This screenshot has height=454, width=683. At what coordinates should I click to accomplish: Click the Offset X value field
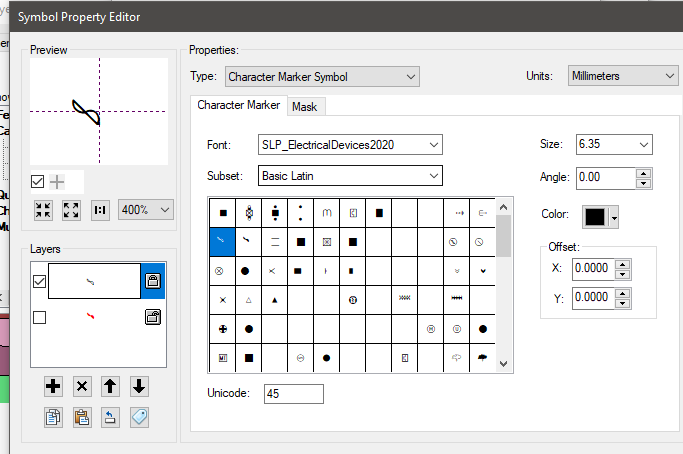[x=593, y=269]
